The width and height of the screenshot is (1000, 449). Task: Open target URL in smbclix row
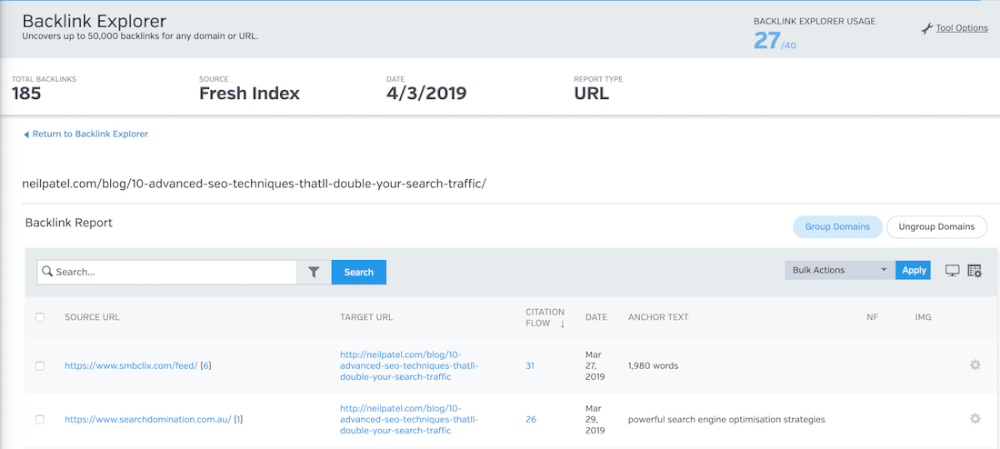[x=409, y=365]
